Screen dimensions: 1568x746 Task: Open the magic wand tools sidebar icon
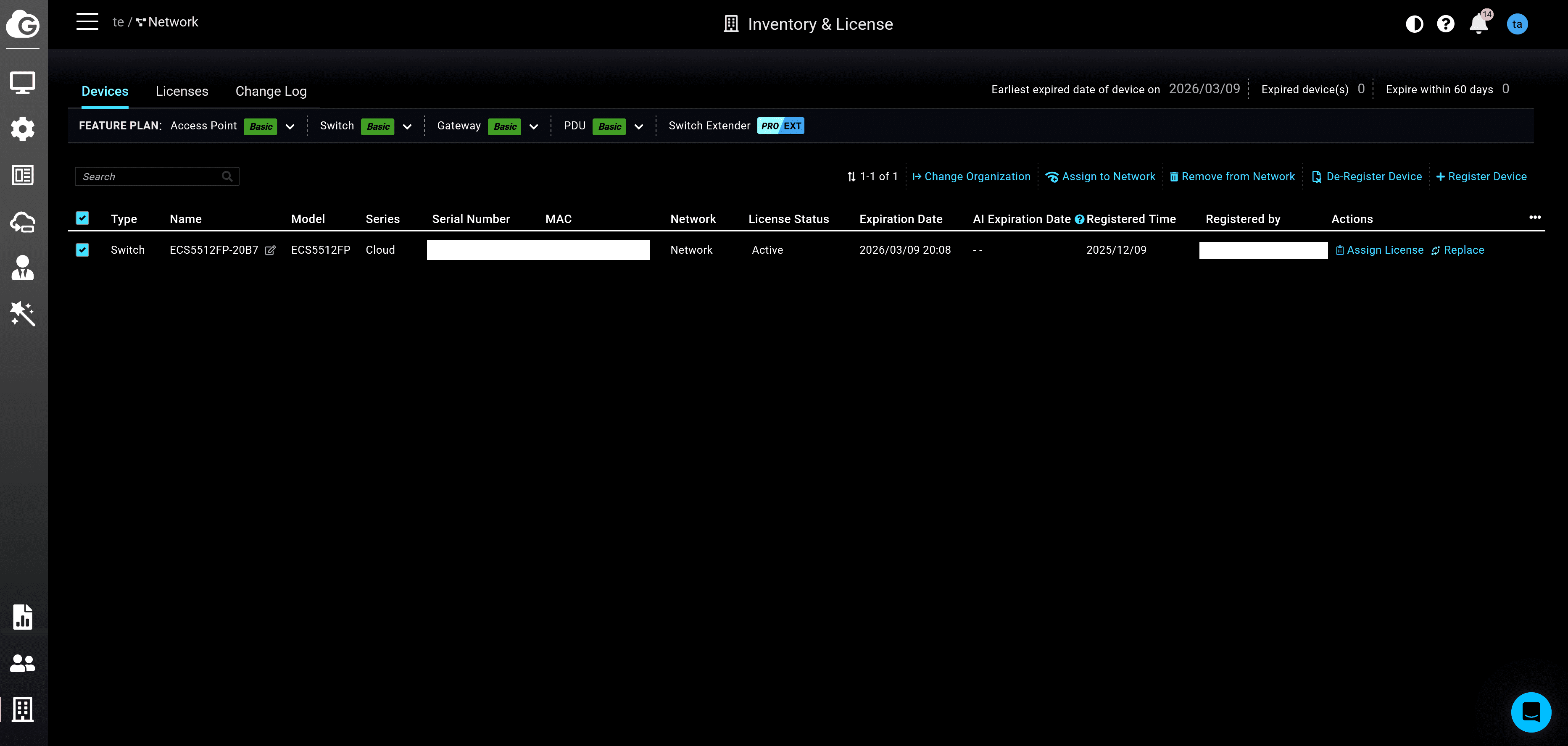pos(23,314)
